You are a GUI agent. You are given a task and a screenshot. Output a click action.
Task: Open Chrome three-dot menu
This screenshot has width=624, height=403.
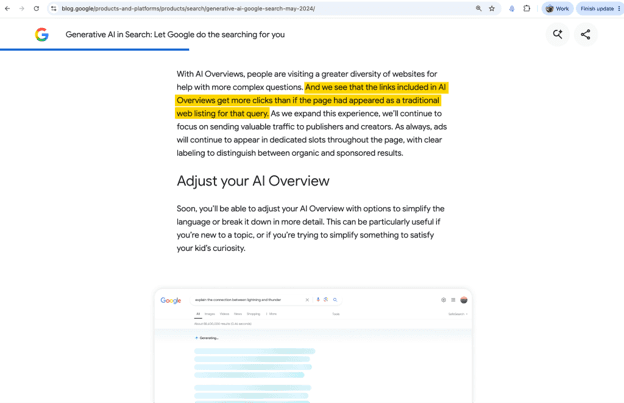pos(619,8)
